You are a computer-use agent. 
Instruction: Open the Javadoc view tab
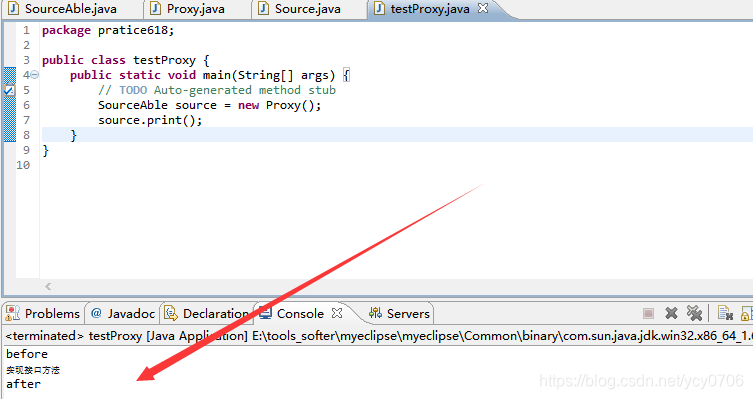tap(123, 314)
